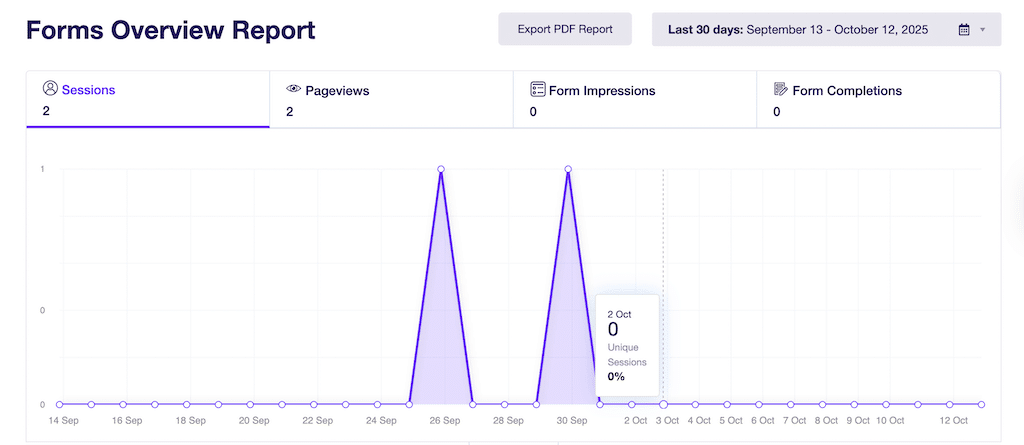Image resolution: width=1024 pixels, height=445 pixels.
Task: Click the 12 Oct data point
Action: click(981, 404)
